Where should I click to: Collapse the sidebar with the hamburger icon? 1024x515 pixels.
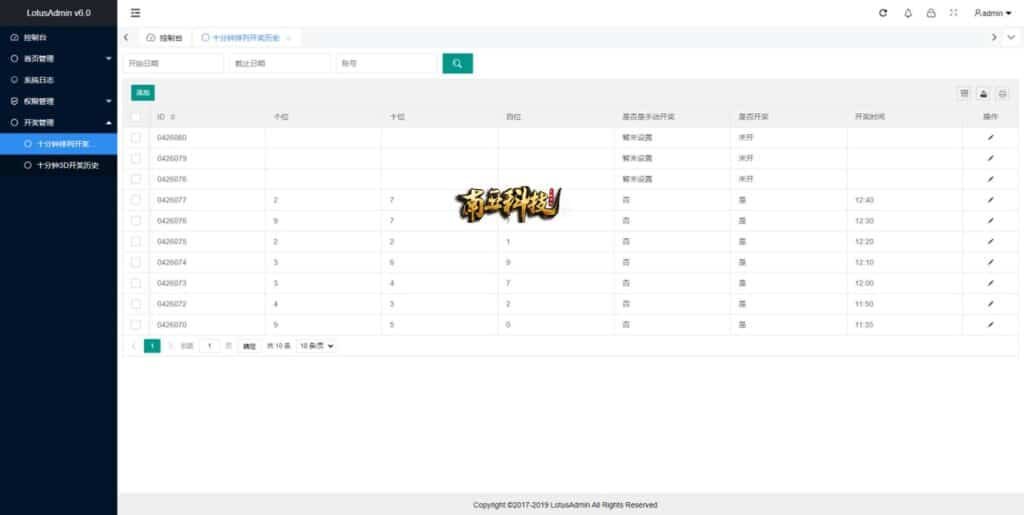pyautogui.click(x=136, y=13)
